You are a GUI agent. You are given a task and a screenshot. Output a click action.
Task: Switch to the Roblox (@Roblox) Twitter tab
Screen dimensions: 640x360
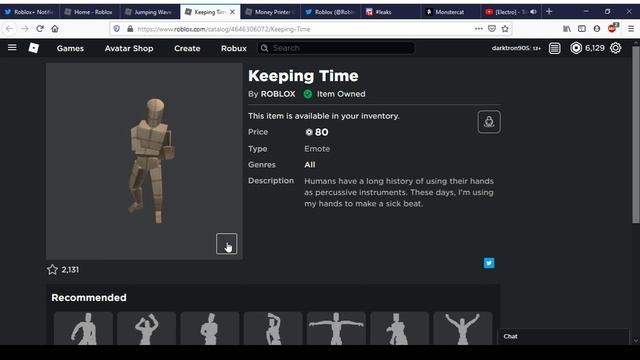click(x=330, y=12)
